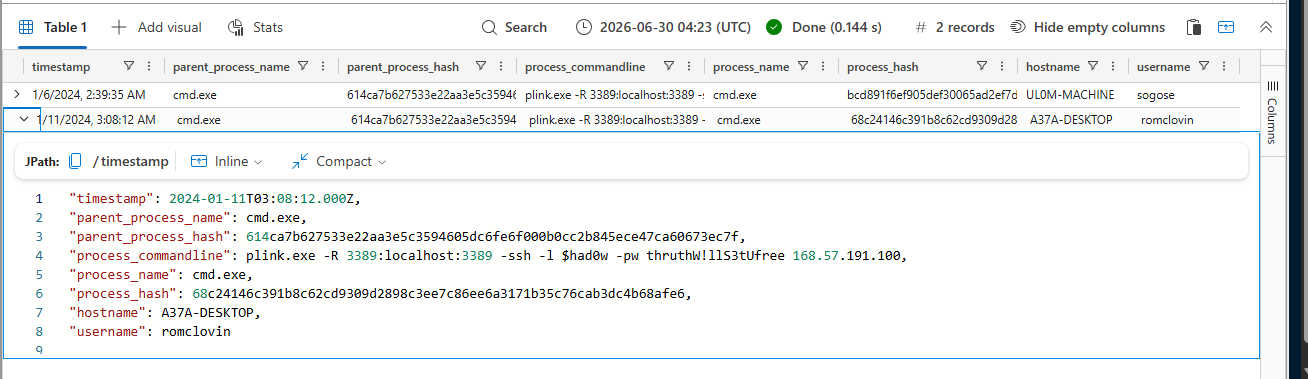Open the Inline view dropdown

pyautogui.click(x=226, y=161)
